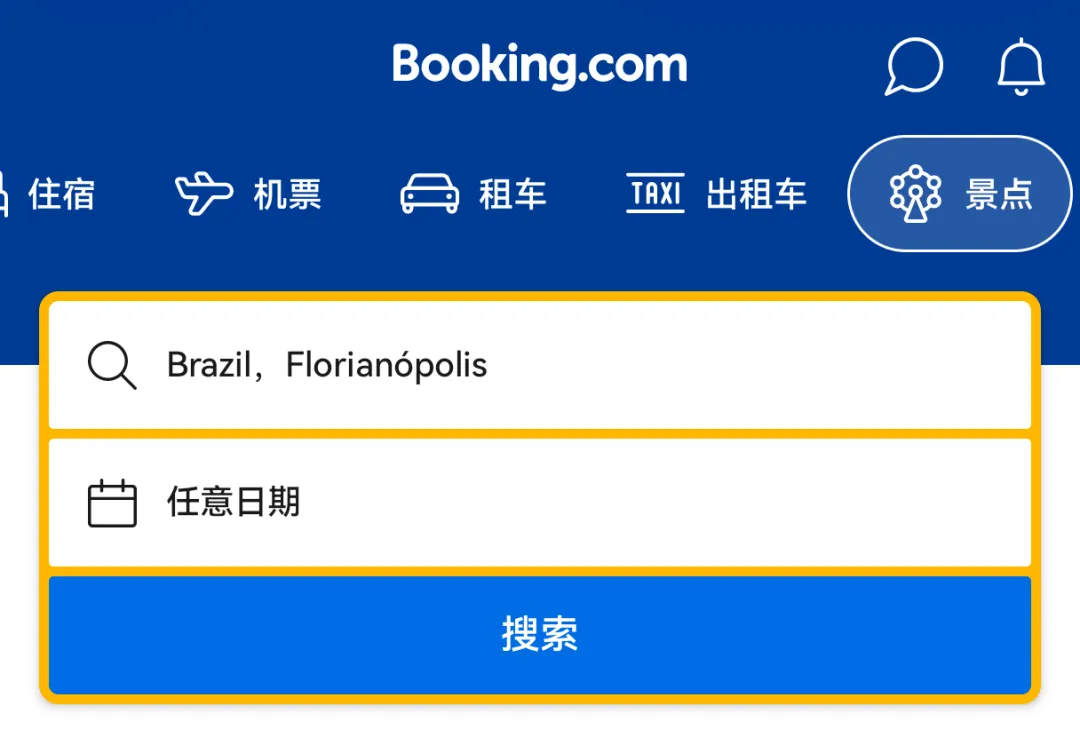The width and height of the screenshot is (1080, 753).
Task: Edit the Brazil, Florianópolis destination text
Action: click(x=327, y=365)
